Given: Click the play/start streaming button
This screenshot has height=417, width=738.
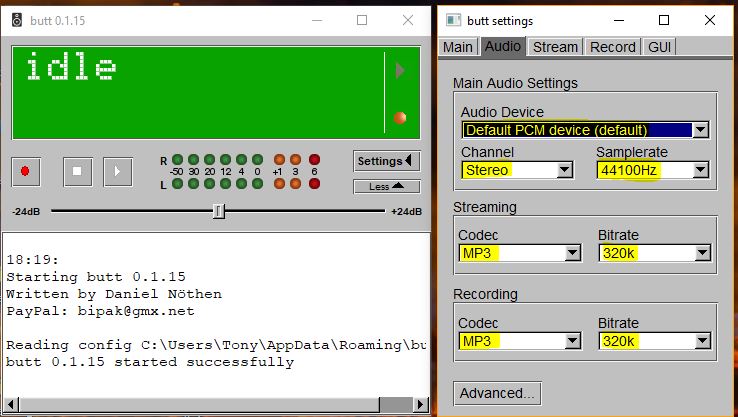Looking at the screenshot, I should point(118,171).
